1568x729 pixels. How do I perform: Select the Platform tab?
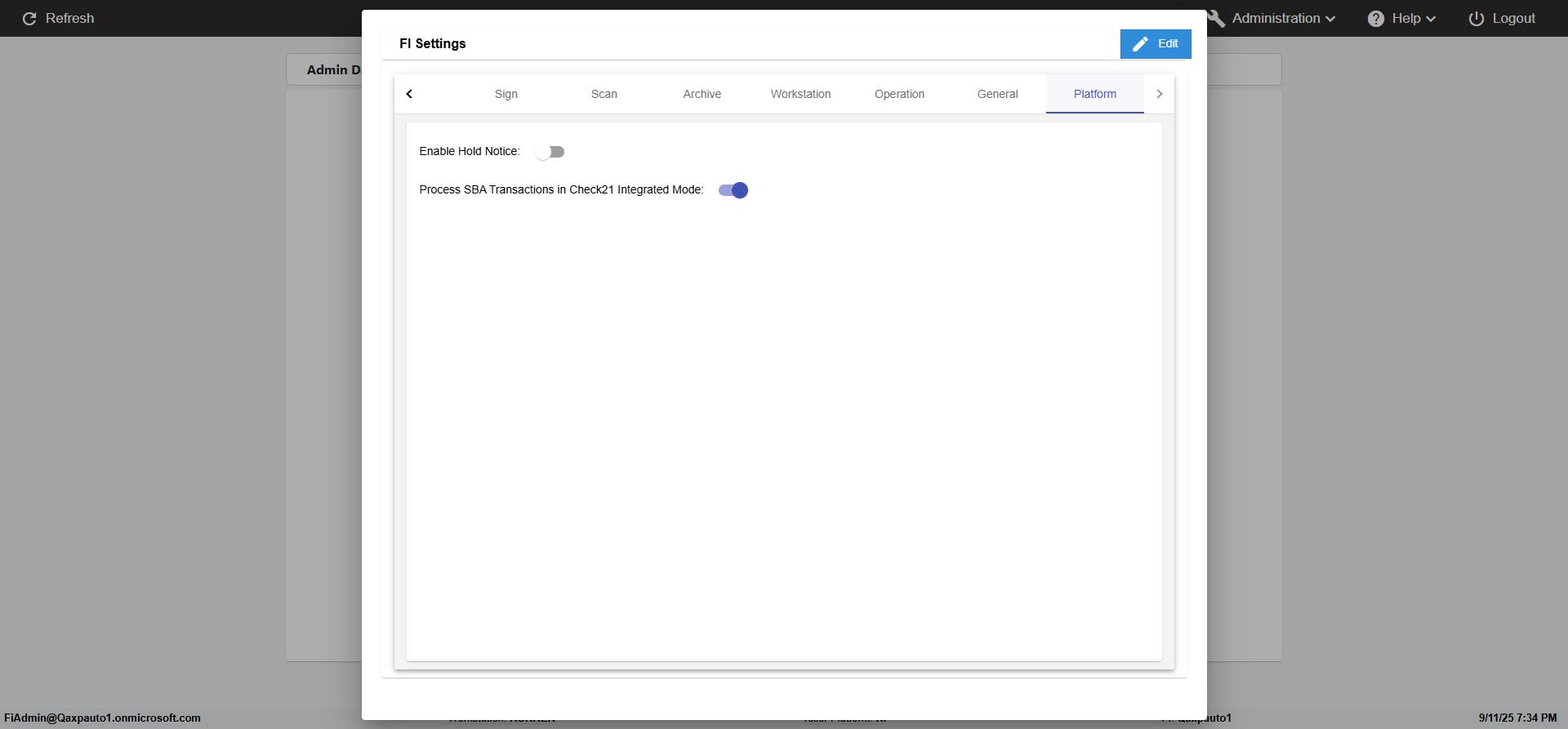(x=1095, y=94)
